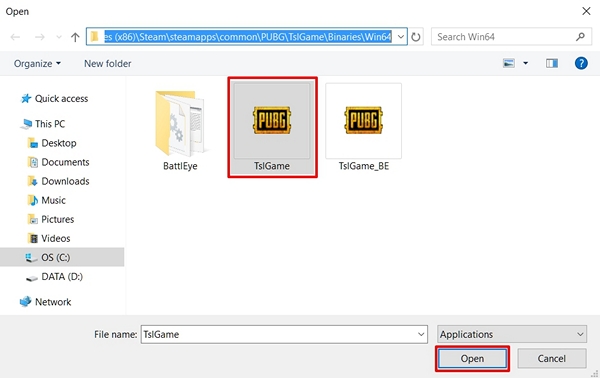Open Music in navigation pane
Screen dimensions: 600x378
click(x=47, y=200)
